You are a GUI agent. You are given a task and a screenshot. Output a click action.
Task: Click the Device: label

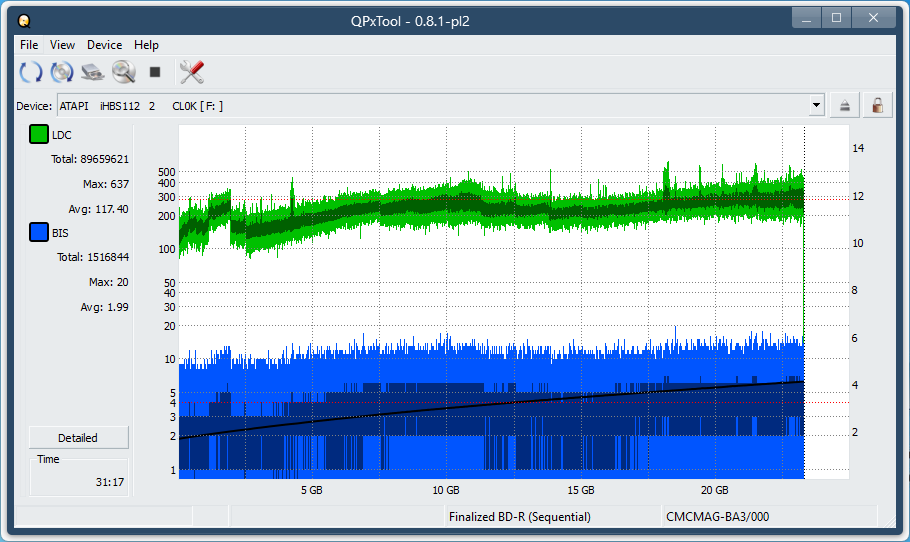(34, 106)
